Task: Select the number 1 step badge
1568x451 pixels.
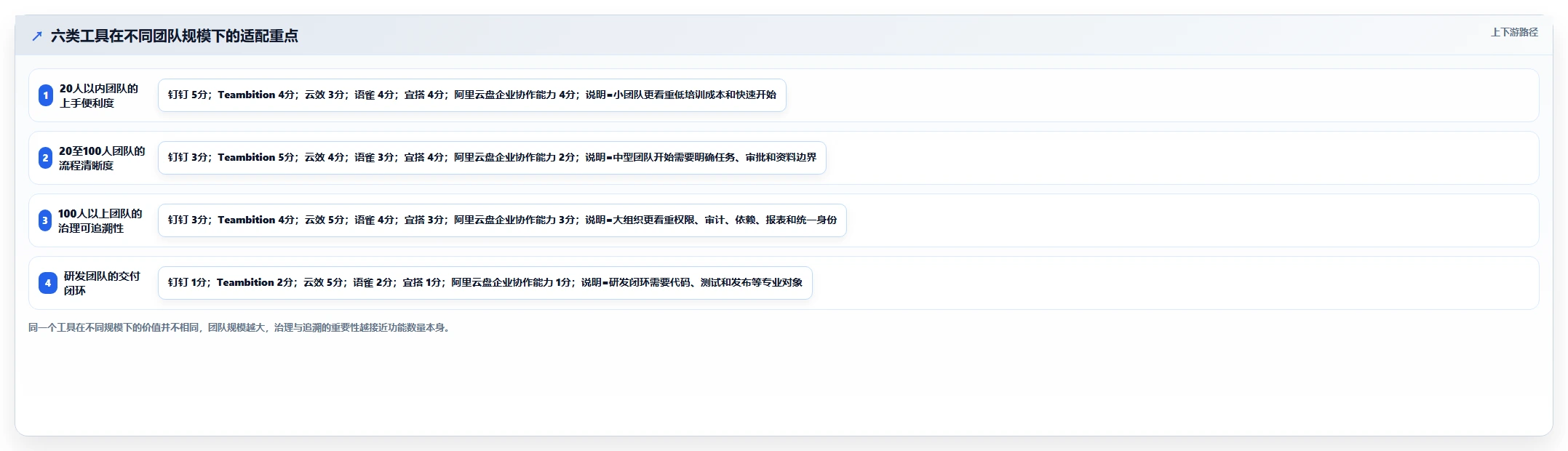Action: (x=46, y=95)
